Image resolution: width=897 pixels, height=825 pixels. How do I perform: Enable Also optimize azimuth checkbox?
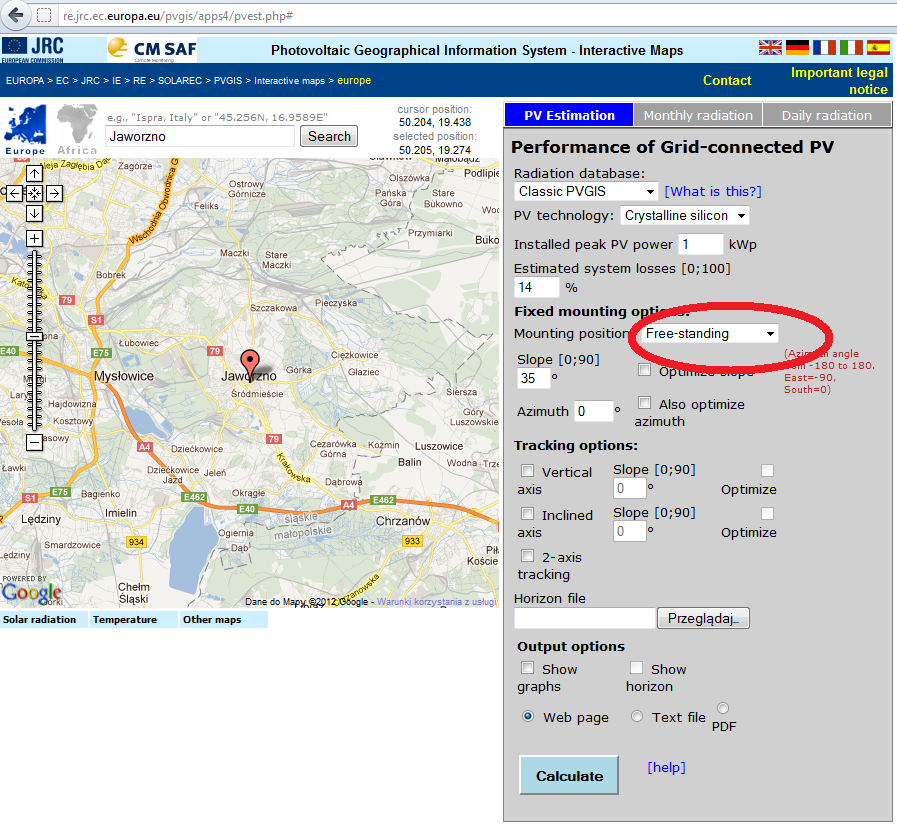point(645,403)
